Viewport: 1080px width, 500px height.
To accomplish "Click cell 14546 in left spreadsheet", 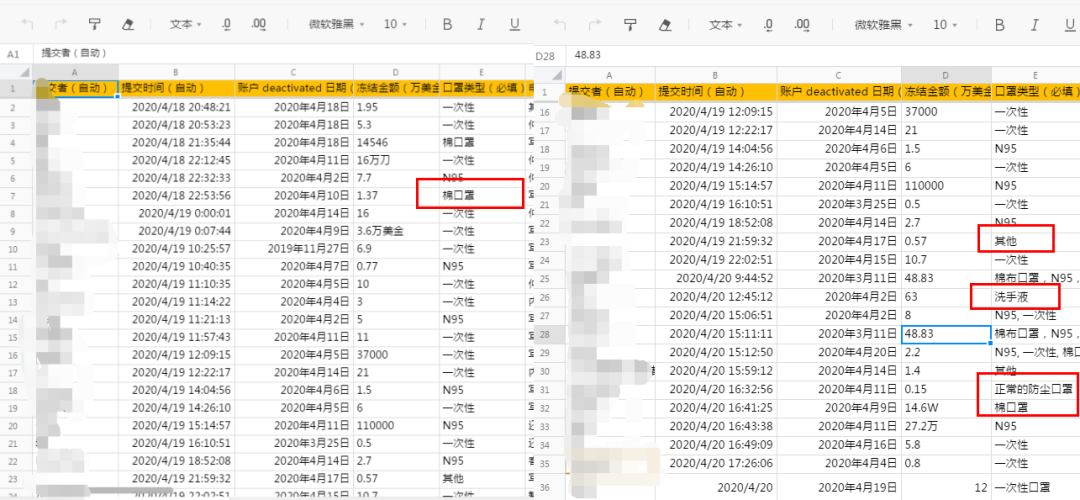I will point(396,143).
